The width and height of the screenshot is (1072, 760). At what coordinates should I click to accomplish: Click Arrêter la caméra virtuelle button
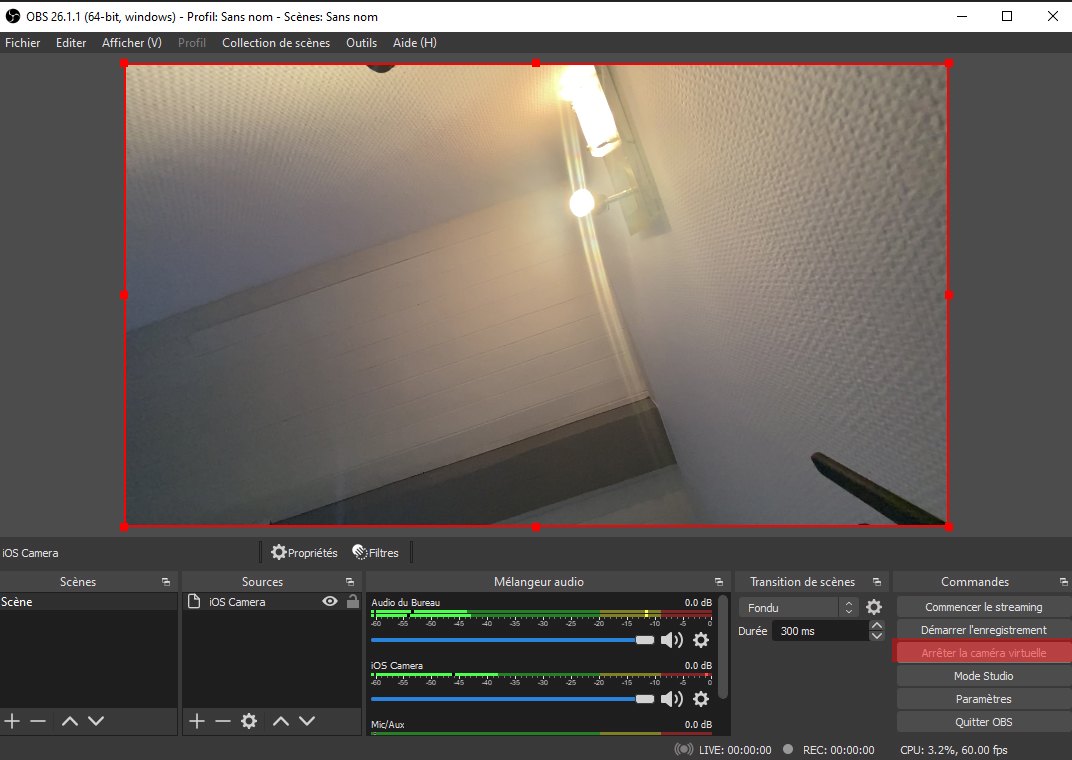983,653
